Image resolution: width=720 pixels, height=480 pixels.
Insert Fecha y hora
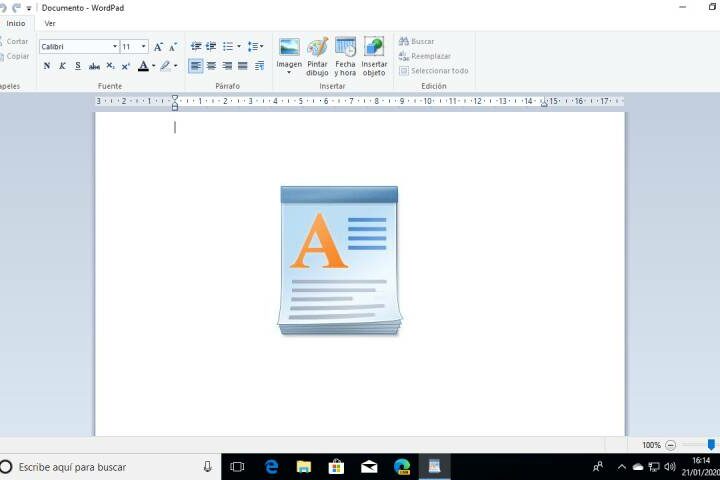click(x=345, y=56)
